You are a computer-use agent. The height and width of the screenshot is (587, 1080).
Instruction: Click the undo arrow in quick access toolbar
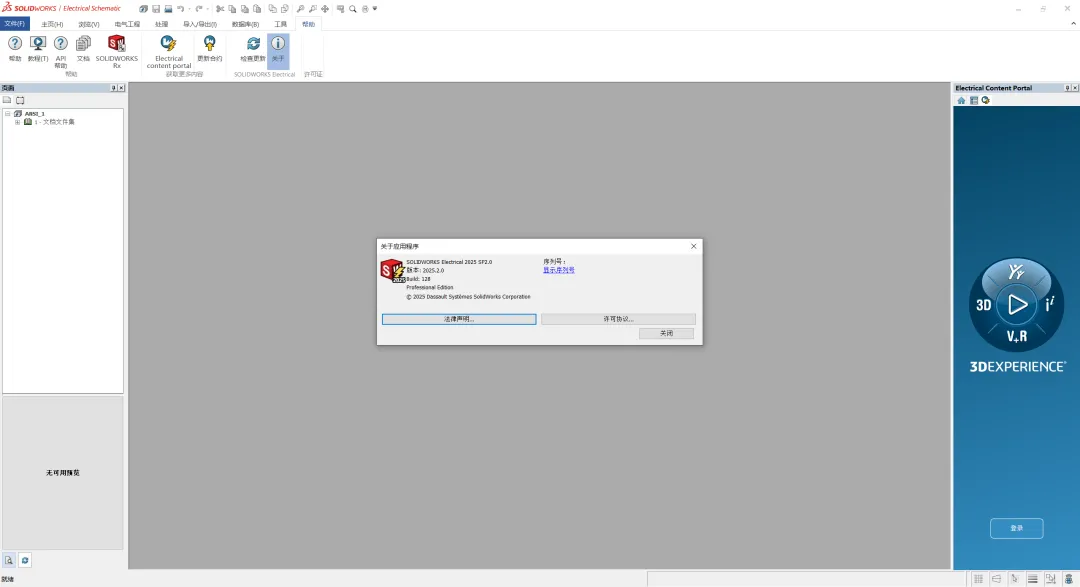180,9
